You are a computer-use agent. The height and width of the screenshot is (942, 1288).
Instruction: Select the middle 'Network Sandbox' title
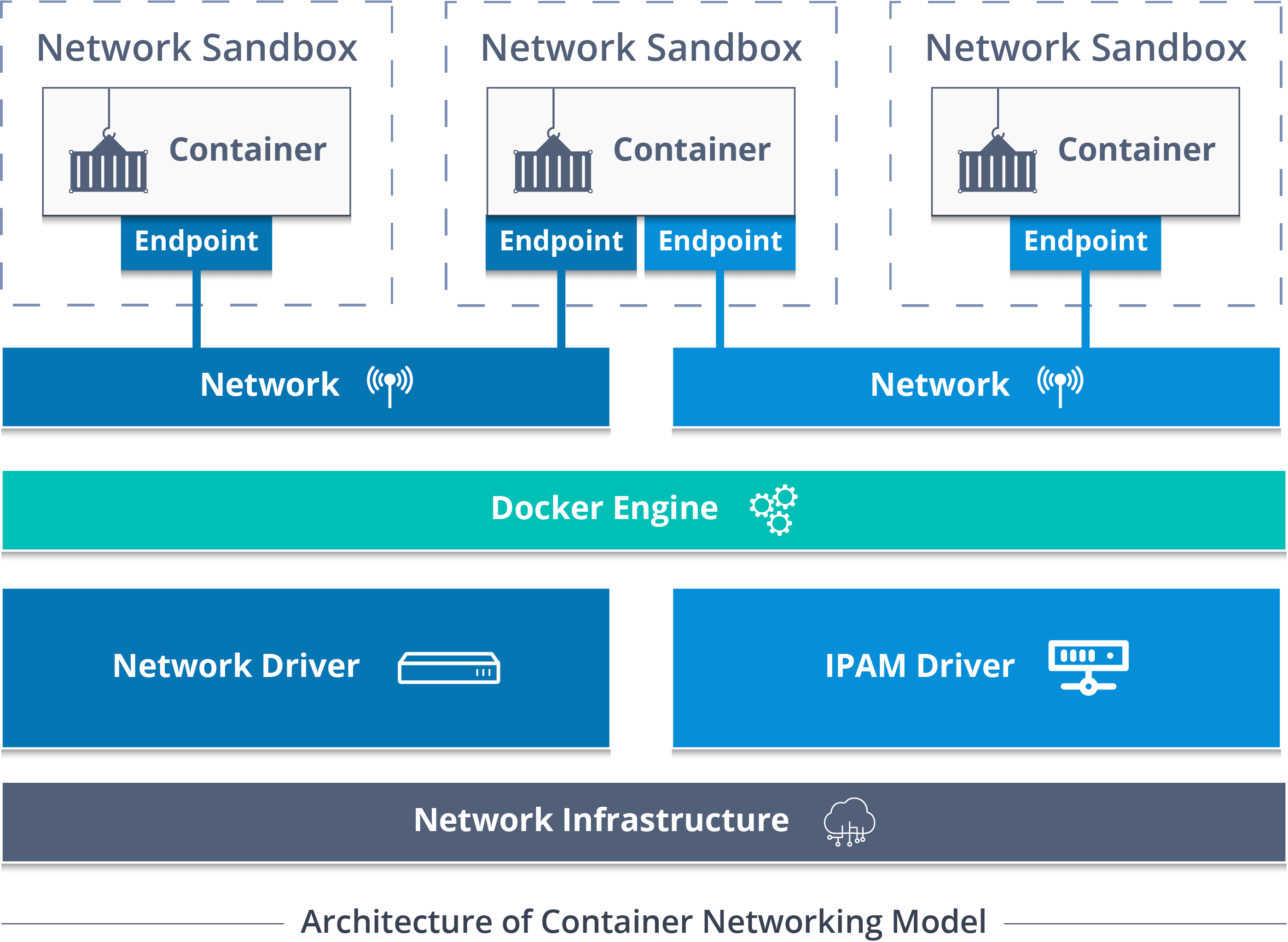tap(641, 47)
